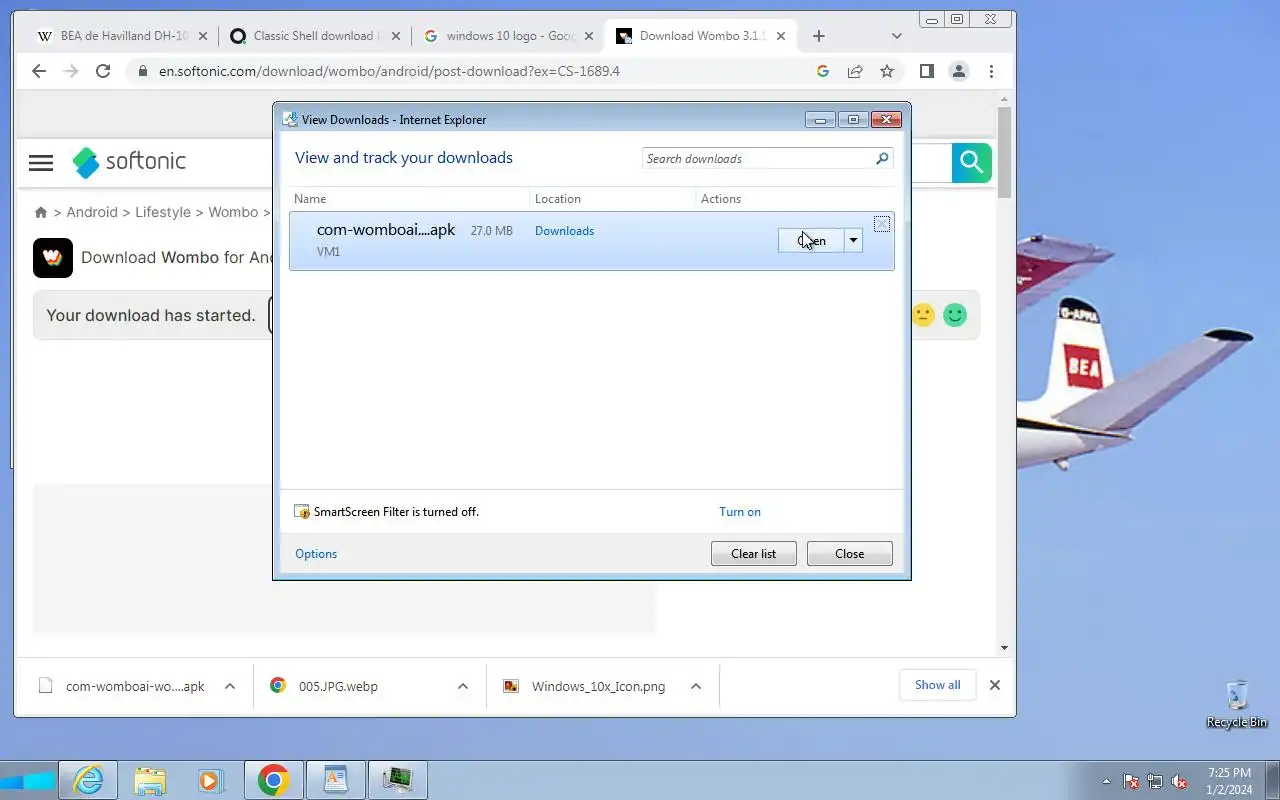Open File Explorer from taskbar
Screen dimensions: 1280x800
(x=150, y=780)
